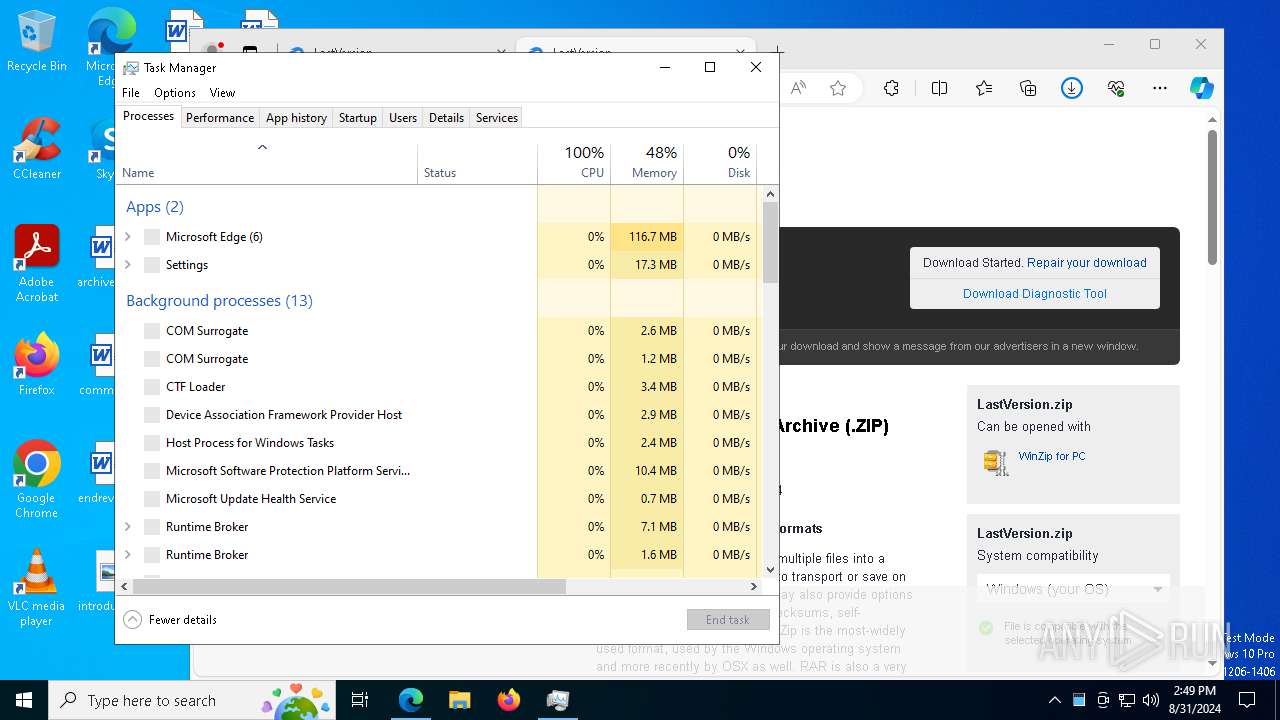
Task: Select Host Process for Windows Tasks
Action: pos(439,443)
